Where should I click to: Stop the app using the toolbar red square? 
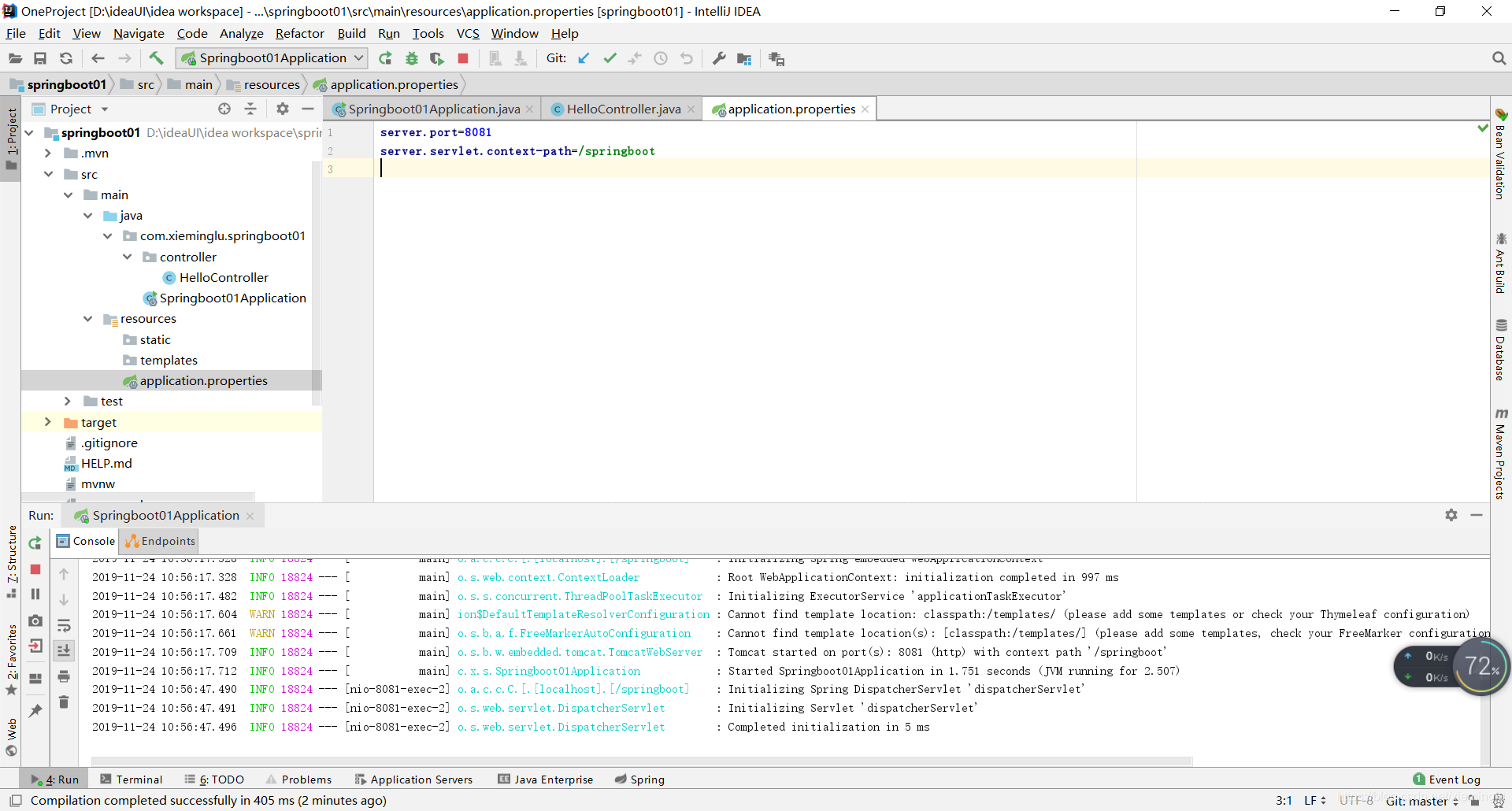[x=463, y=58]
